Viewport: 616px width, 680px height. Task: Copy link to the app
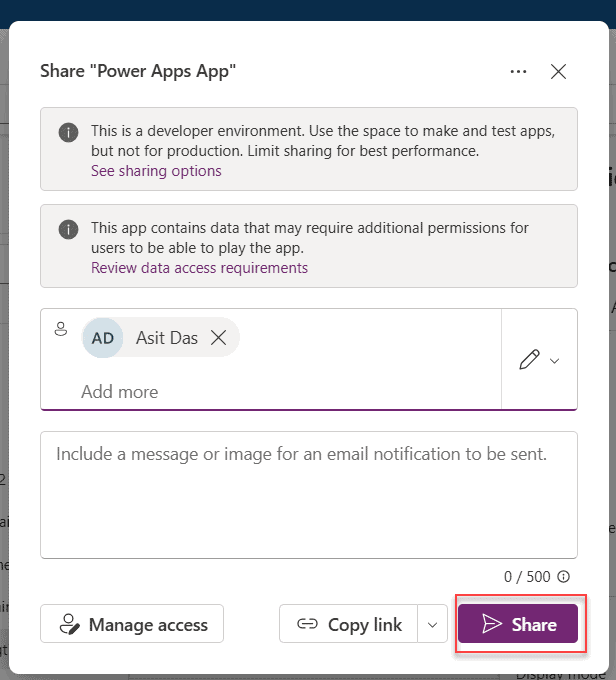[x=348, y=624]
